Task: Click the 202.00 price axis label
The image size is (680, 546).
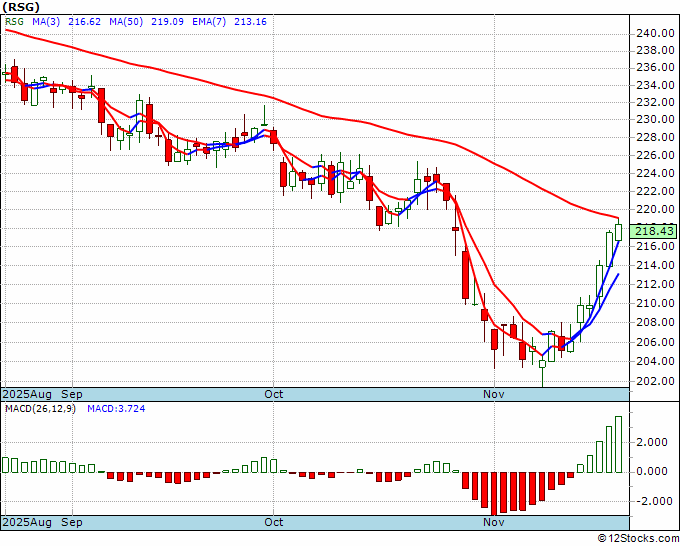Action: (655, 381)
